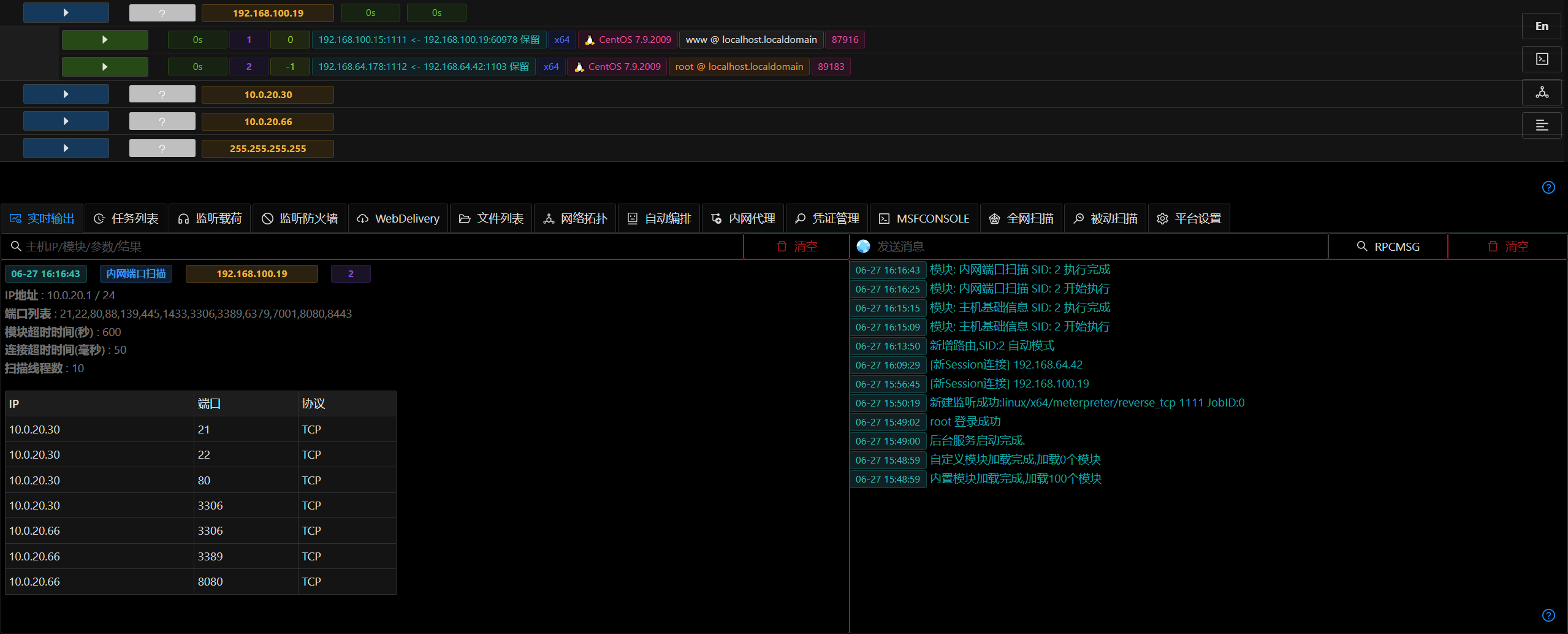1568x634 pixels.
Task: Expand the 192.168.100.19 host row
Action: (x=66, y=13)
